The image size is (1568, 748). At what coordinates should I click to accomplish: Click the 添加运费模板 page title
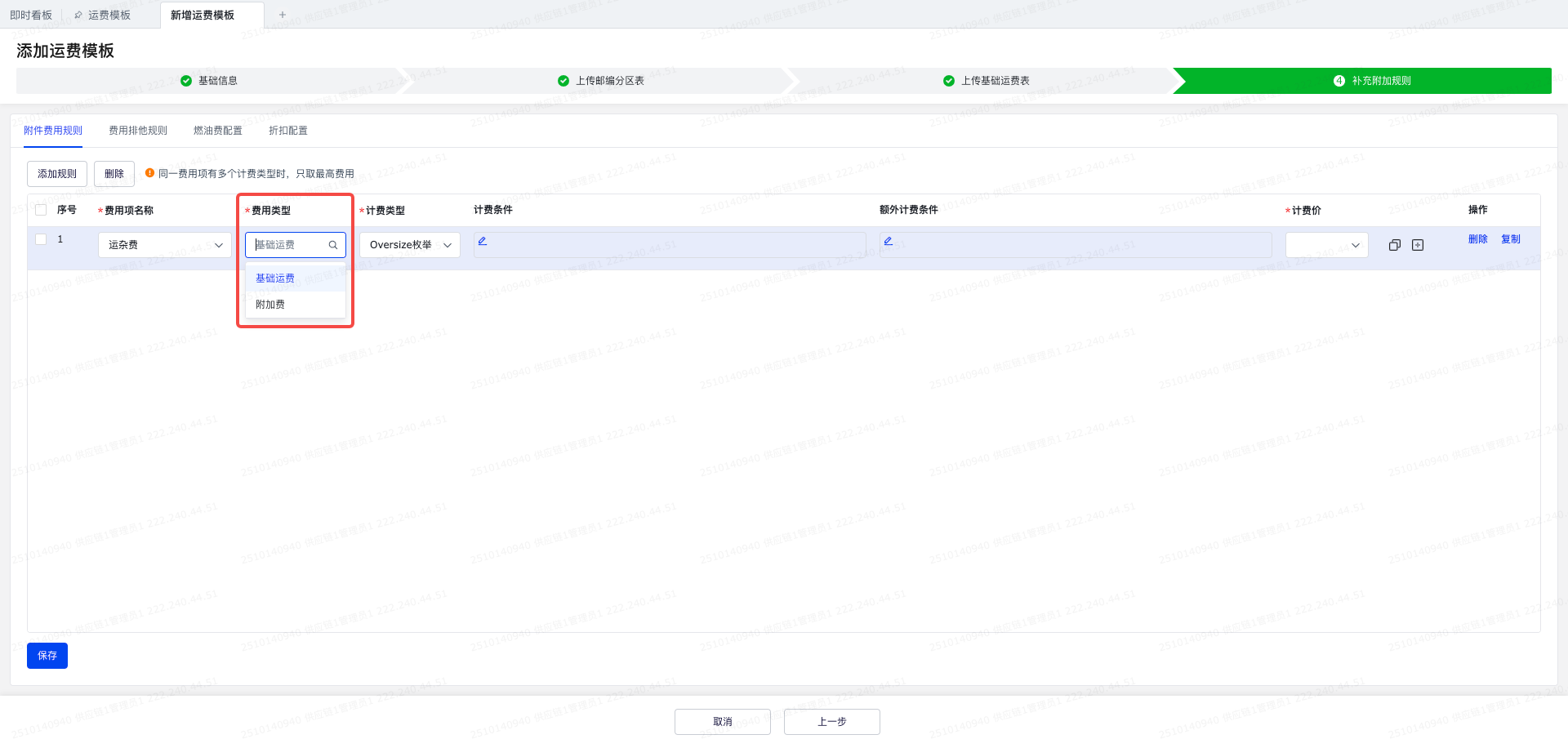pos(65,51)
